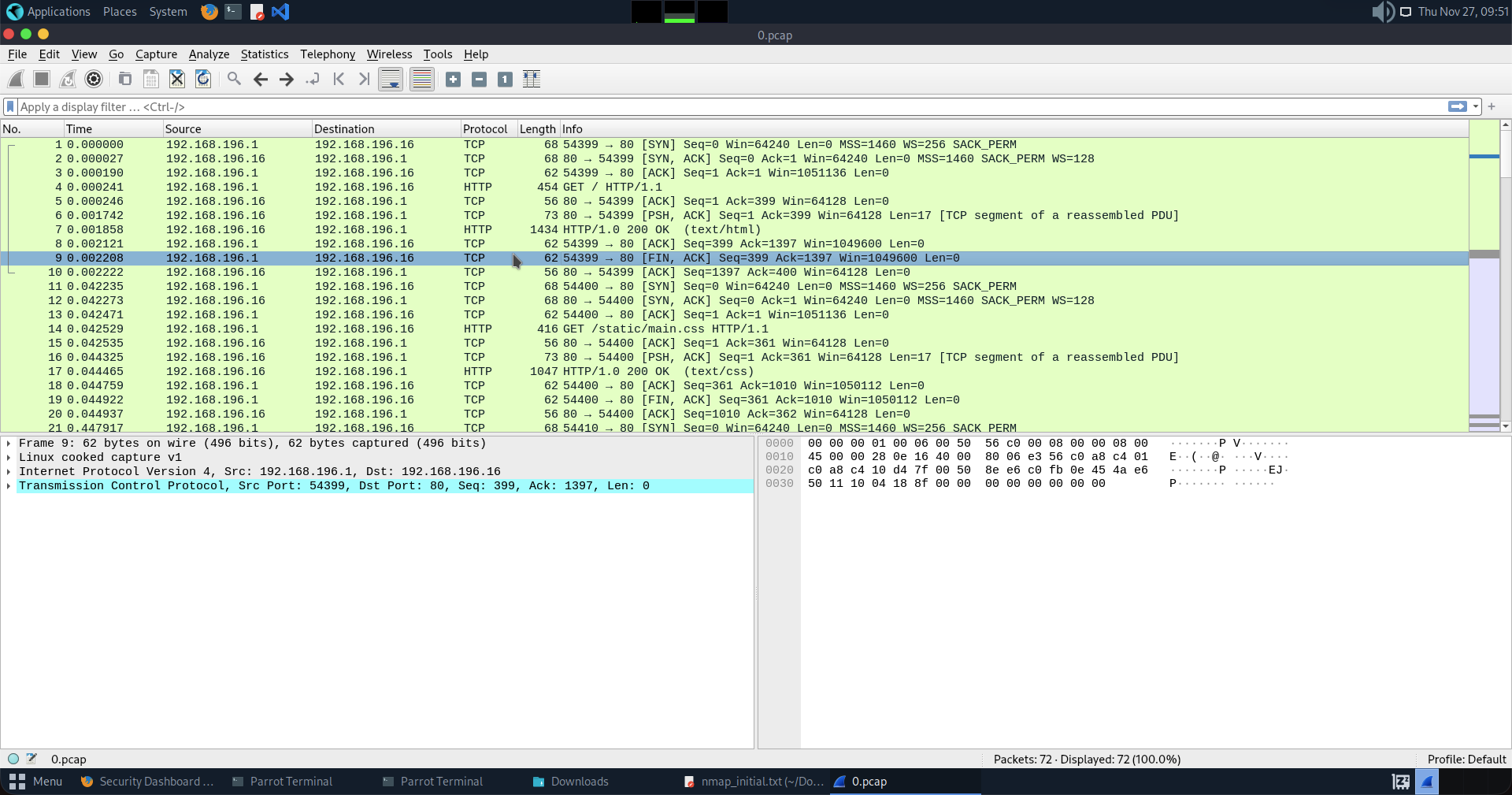Click the find packet magnifier icon
Screen dimensions: 1512x795
tap(234, 79)
